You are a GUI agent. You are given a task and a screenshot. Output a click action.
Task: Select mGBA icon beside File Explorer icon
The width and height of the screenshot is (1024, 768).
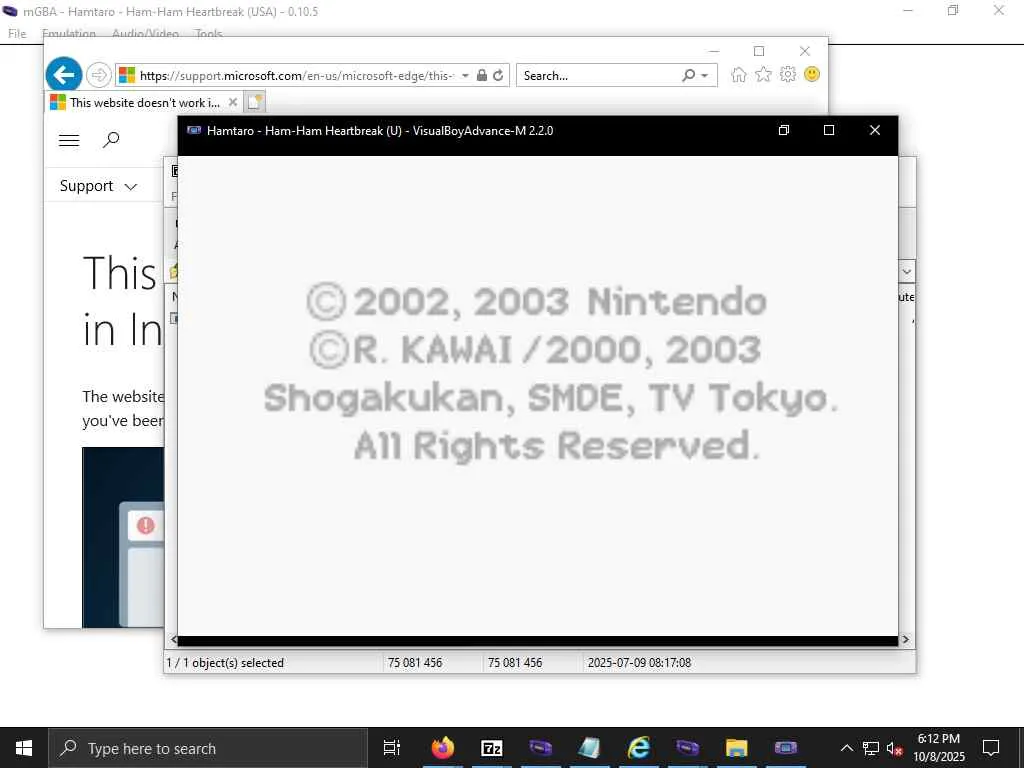(687, 748)
